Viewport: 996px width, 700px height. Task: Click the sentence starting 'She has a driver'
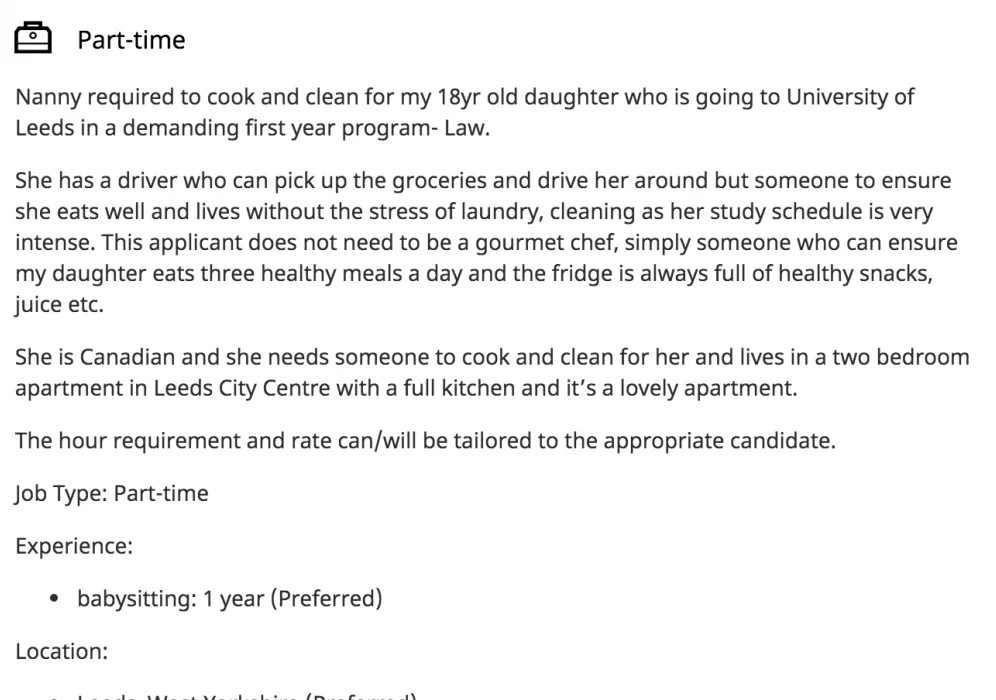(x=487, y=242)
